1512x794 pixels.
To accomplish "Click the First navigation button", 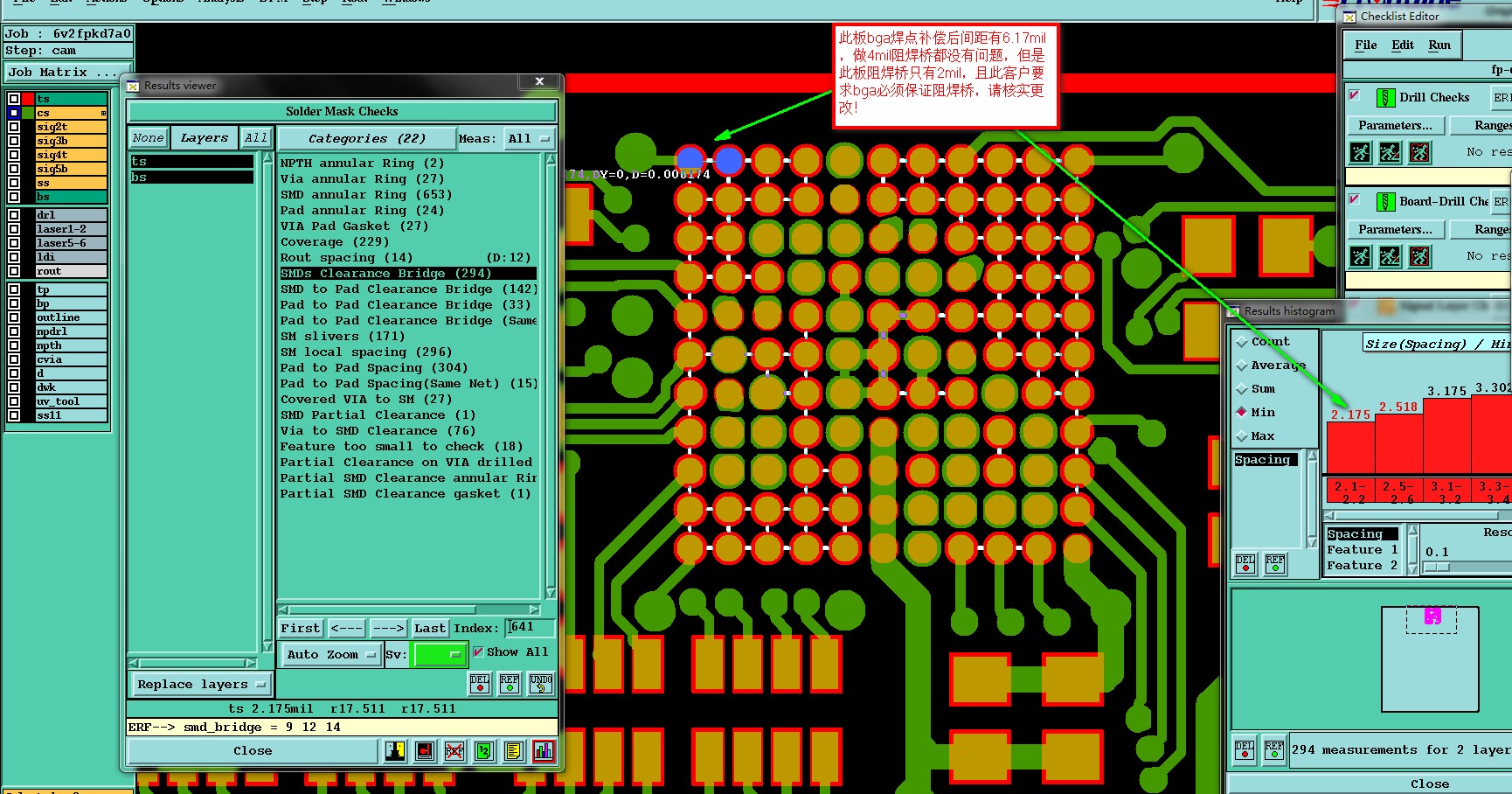I will tap(301, 628).
